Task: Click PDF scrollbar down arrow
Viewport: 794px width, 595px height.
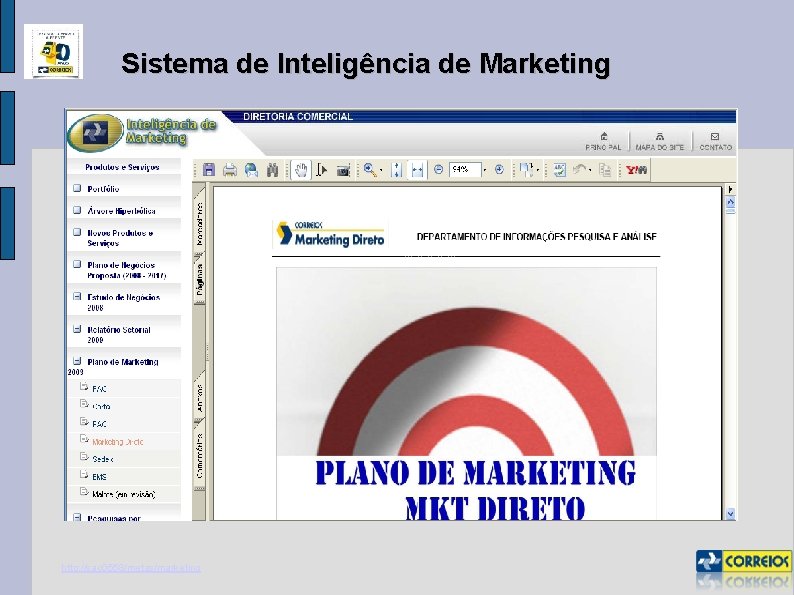Action: (x=730, y=514)
